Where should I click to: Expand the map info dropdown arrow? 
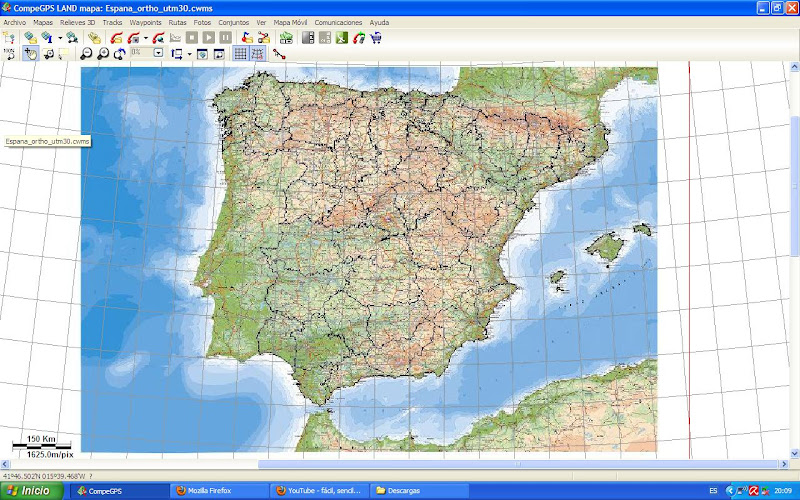tap(60, 38)
